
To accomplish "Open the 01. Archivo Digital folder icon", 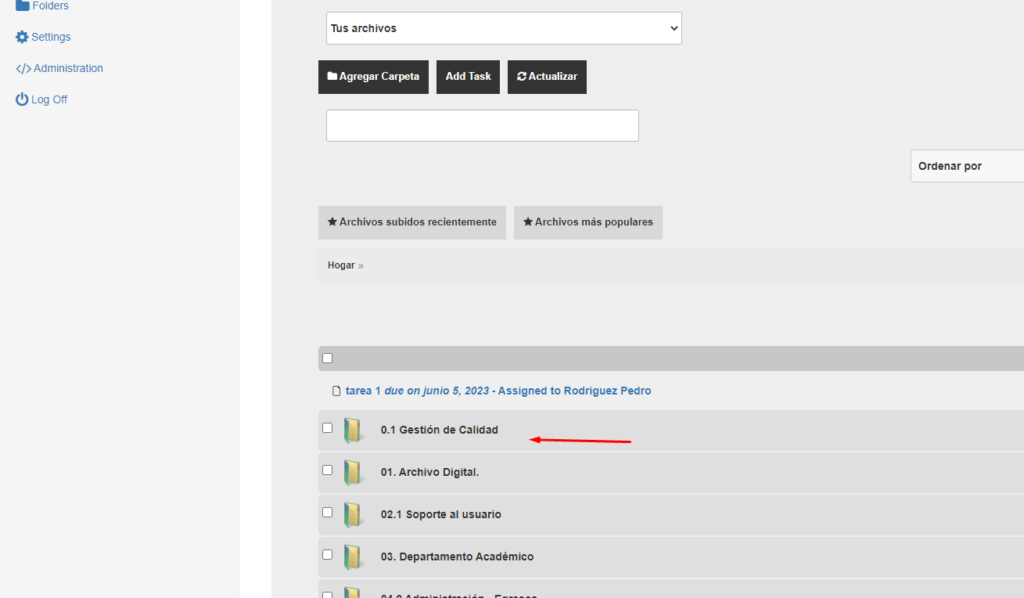I will click(353, 473).
